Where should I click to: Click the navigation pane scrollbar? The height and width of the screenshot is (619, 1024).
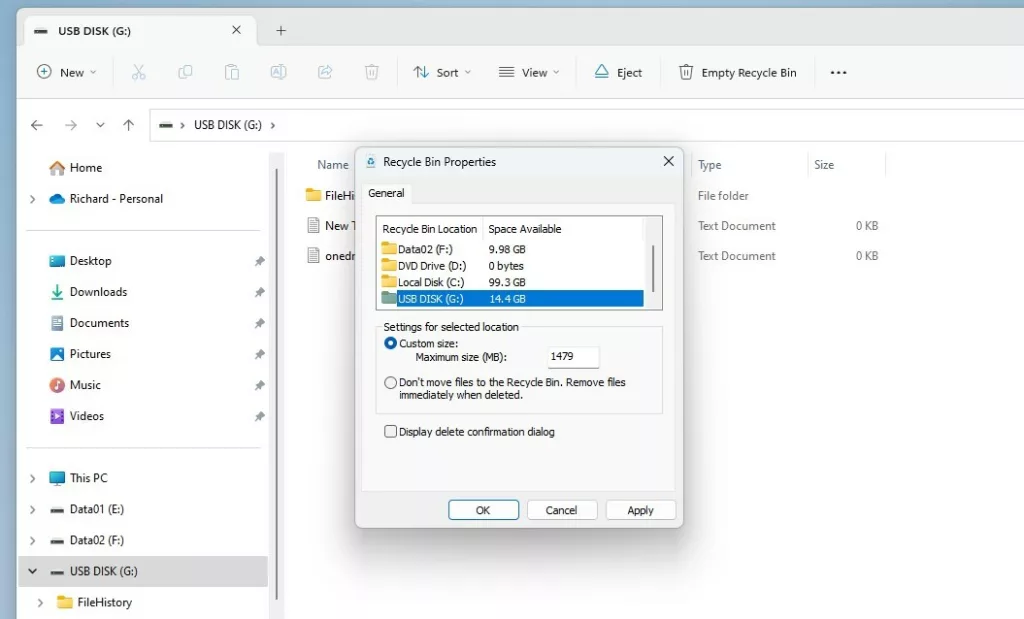[x=277, y=385]
